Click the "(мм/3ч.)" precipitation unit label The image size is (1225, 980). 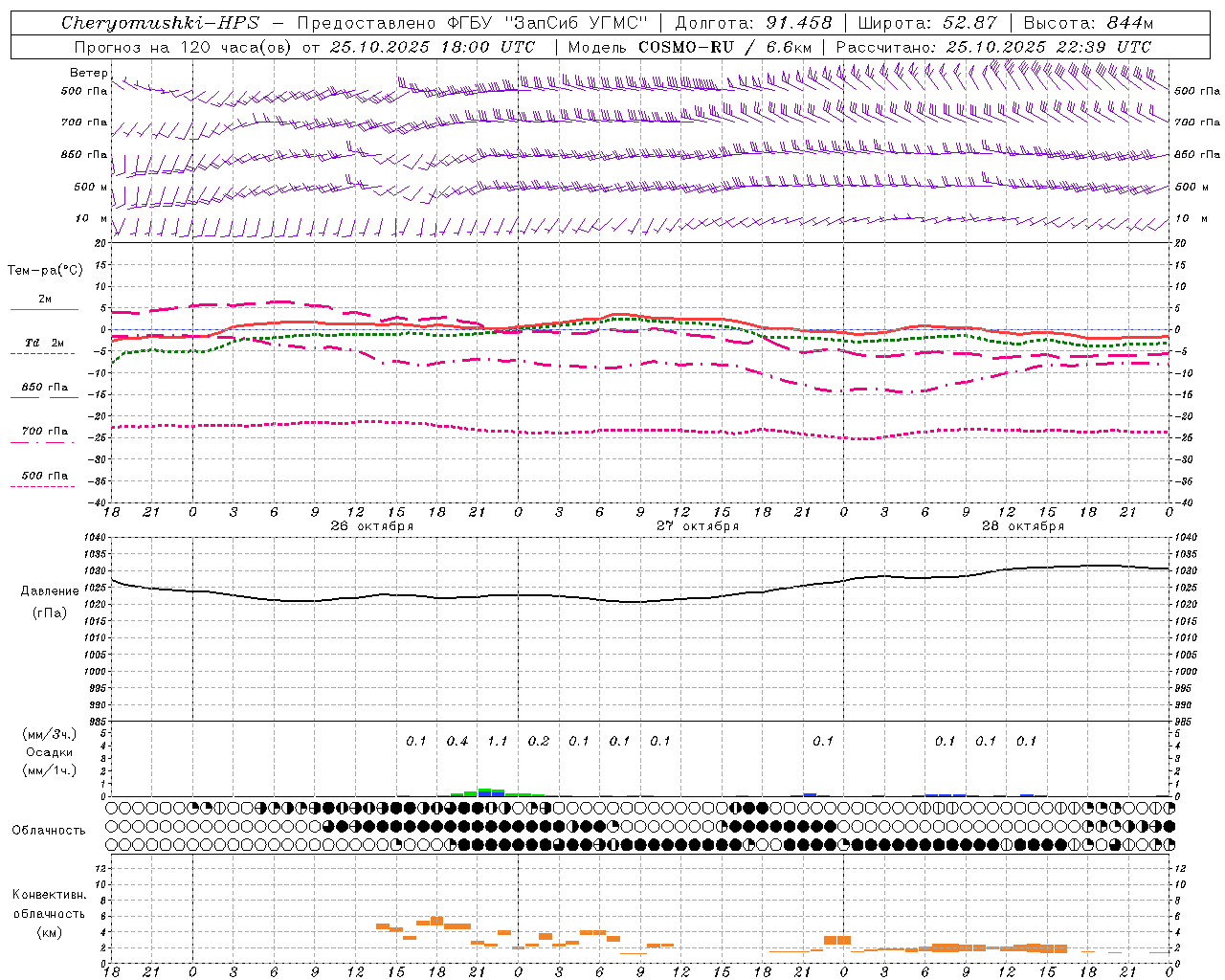click(50, 734)
